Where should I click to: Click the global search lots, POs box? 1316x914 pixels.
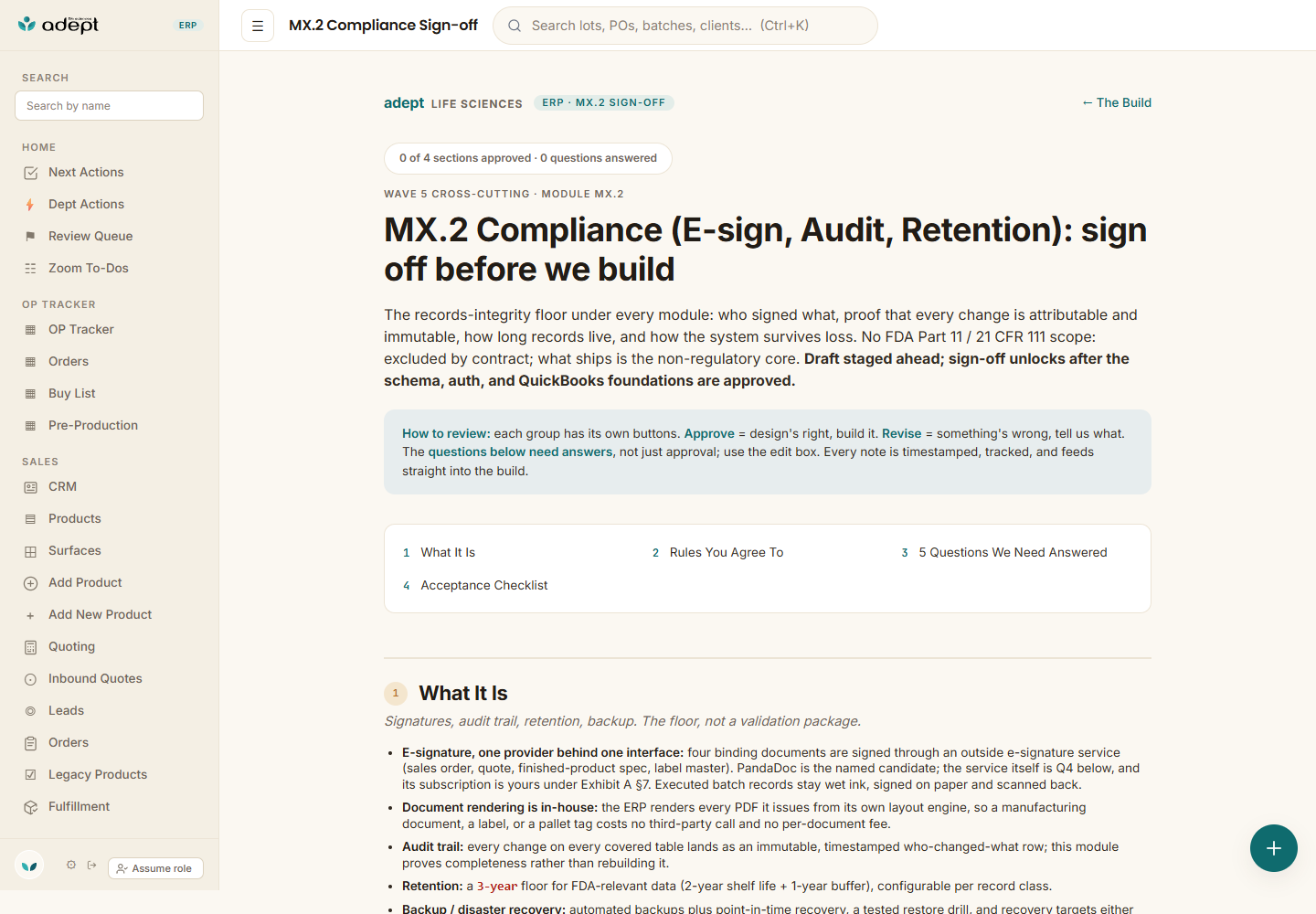(x=685, y=26)
